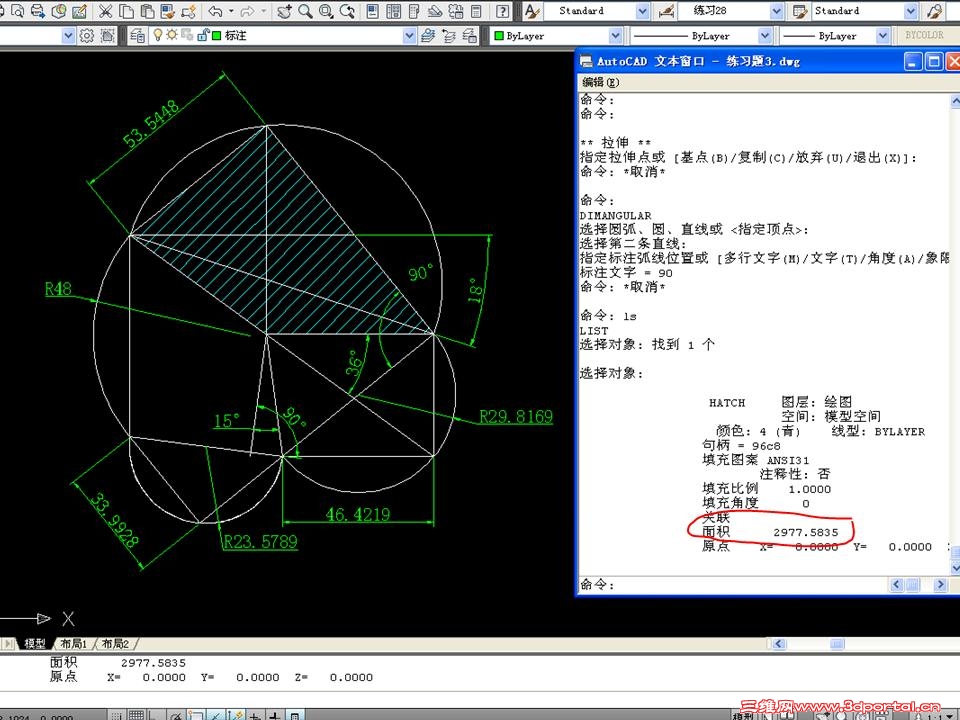This screenshot has width=960, height=720.
Task: Switch to the 模型 tab
Action: click(35, 643)
